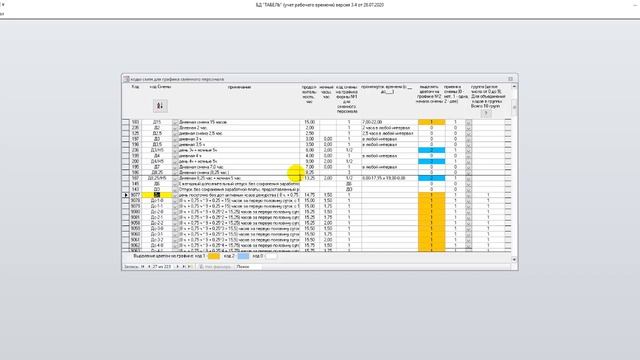Click the form icon in the shift codes window title

127,79
